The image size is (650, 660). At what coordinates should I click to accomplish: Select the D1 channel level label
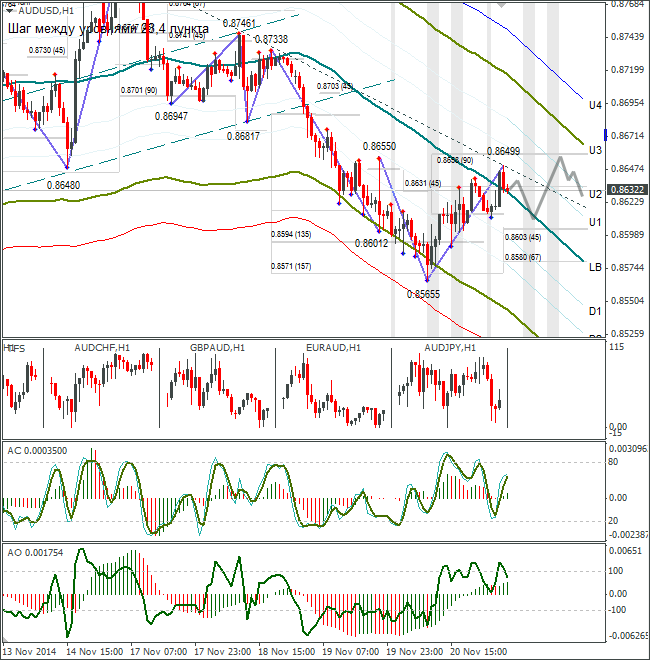click(x=595, y=311)
